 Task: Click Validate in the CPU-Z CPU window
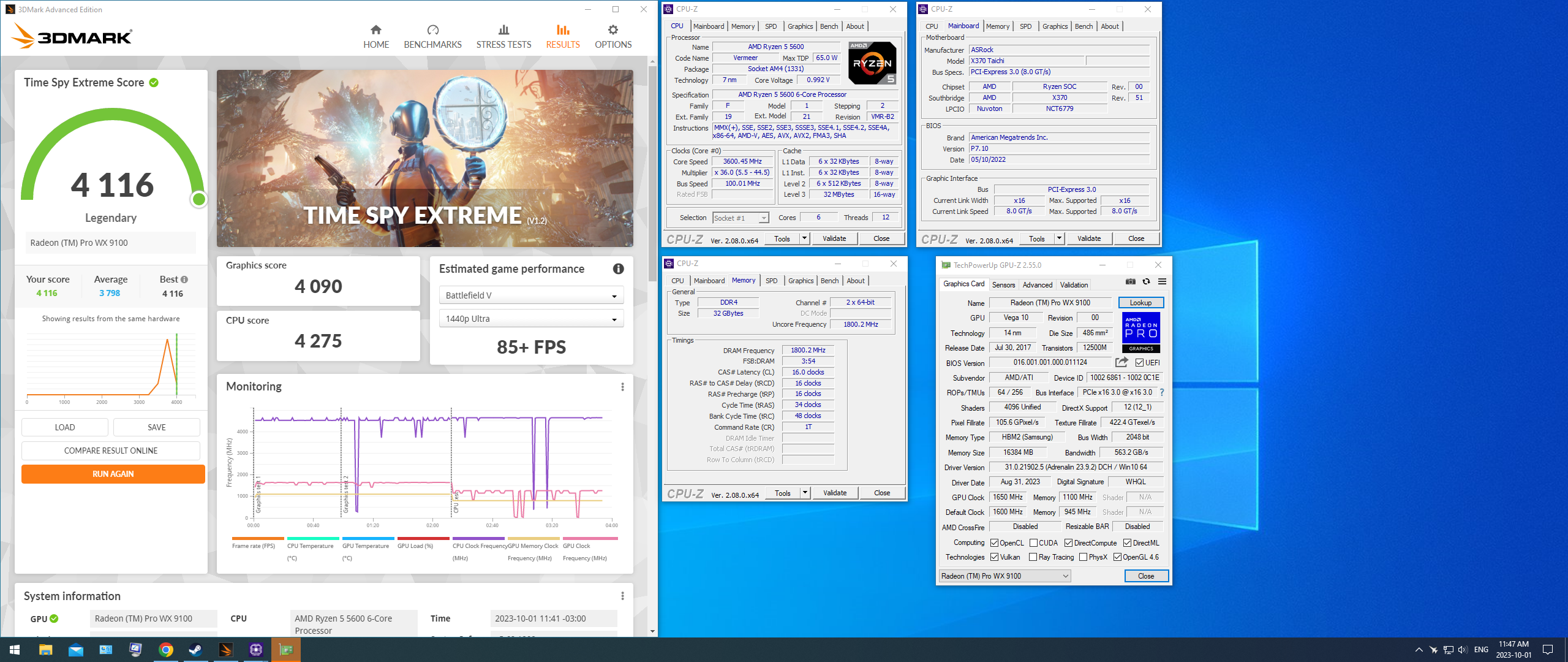pyautogui.click(x=834, y=238)
